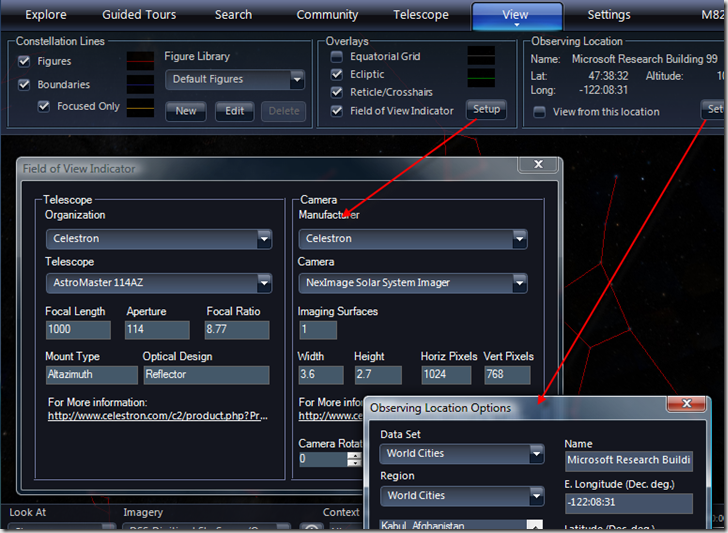Click the Optical Design Reflector field
Viewport: 728px width, 533px height.
[x=206, y=375]
